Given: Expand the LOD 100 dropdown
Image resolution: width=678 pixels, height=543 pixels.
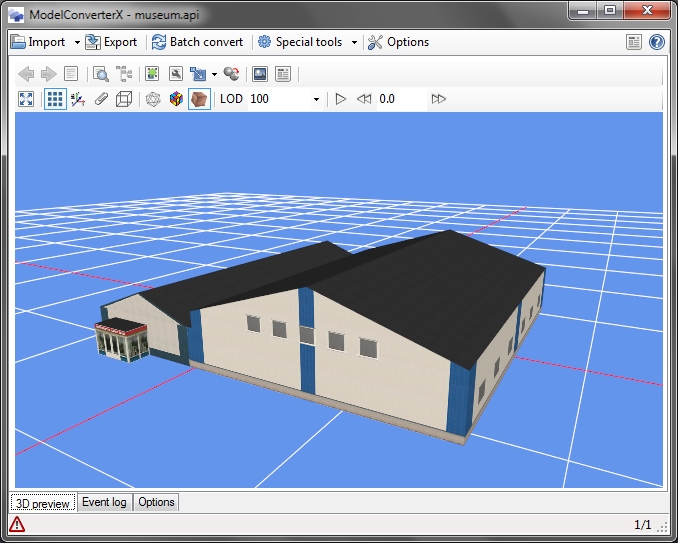Looking at the screenshot, I should [316, 99].
